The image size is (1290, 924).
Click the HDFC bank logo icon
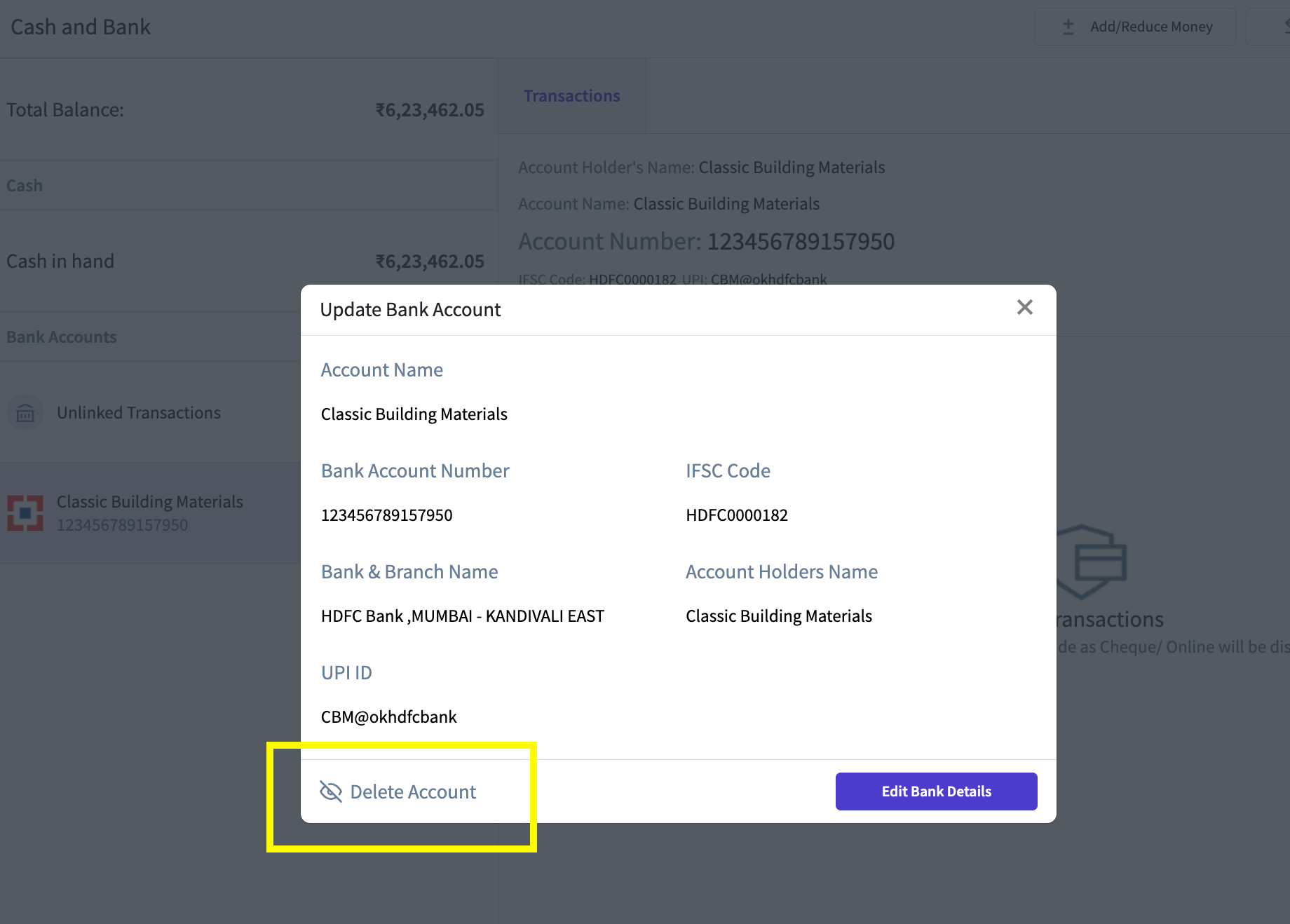pos(25,513)
